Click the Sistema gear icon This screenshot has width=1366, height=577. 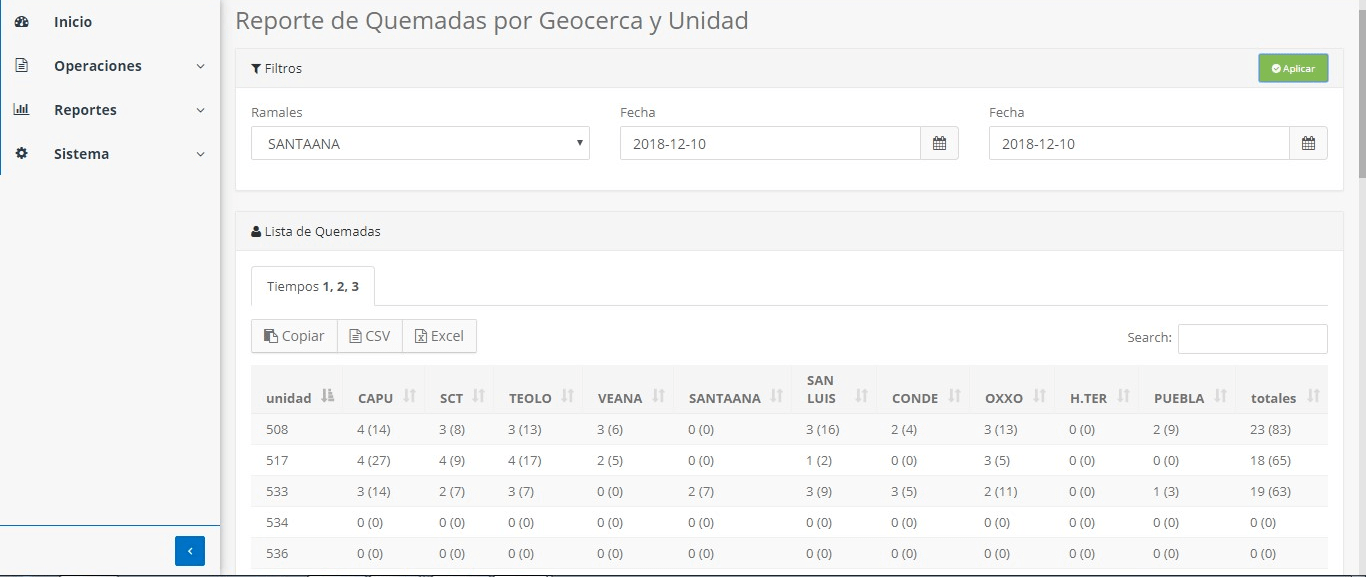pyautogui.click(x=21, y=154)
